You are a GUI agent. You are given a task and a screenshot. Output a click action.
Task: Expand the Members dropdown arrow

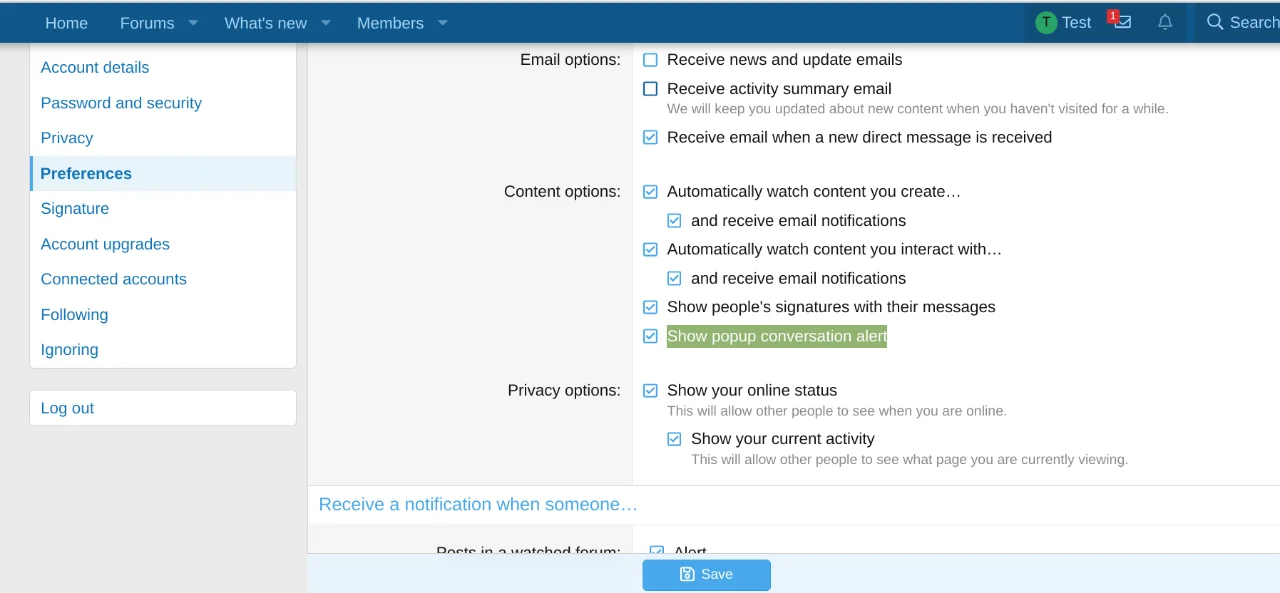tap(443, 23)
